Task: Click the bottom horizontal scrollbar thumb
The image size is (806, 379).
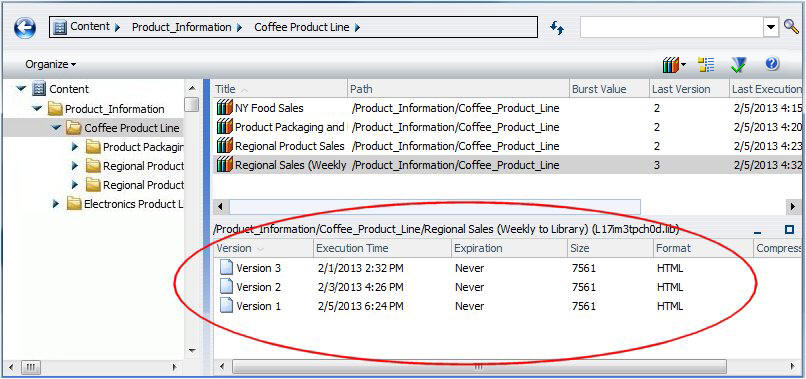Action: [x=479, y=367]
